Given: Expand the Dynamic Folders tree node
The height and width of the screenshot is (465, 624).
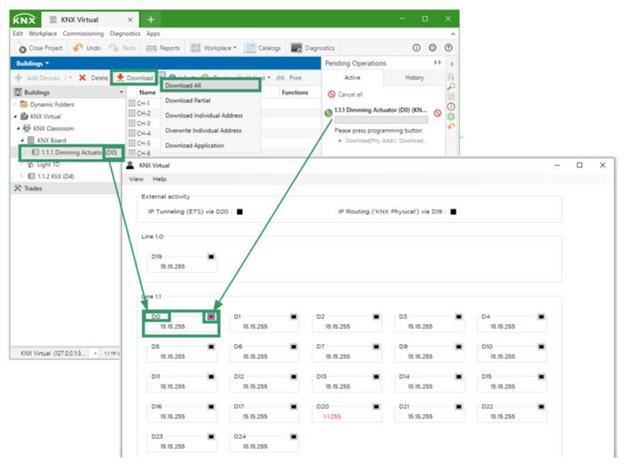Looking at the screenshot, I should point(15,104).
